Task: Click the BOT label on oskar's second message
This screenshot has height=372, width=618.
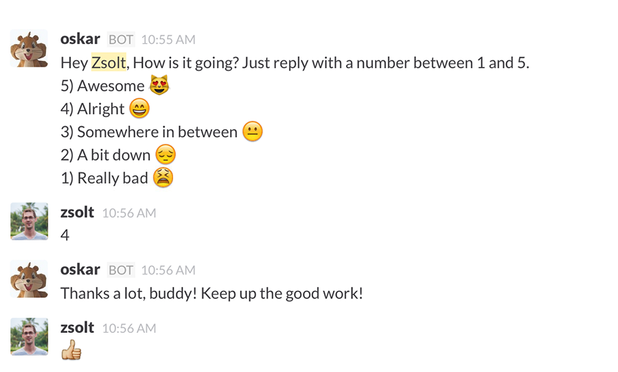Action: (121, 270)
